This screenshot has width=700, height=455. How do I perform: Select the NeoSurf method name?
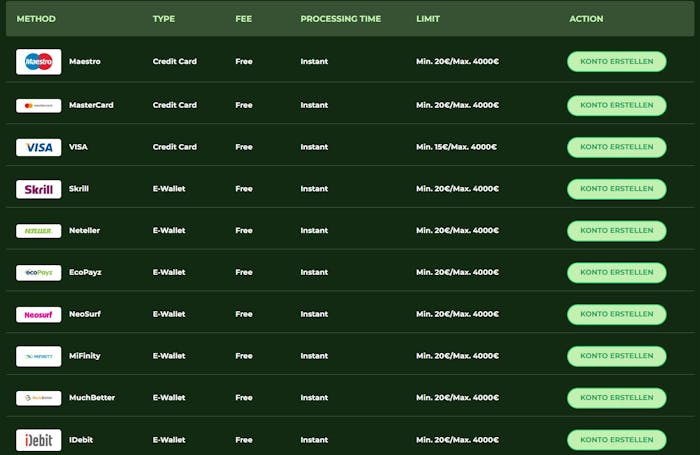pos(85,314)
